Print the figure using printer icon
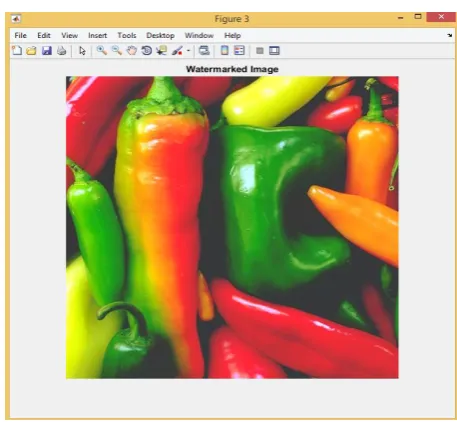This screenshot has width=457, height=422. (x=61, y=51)
